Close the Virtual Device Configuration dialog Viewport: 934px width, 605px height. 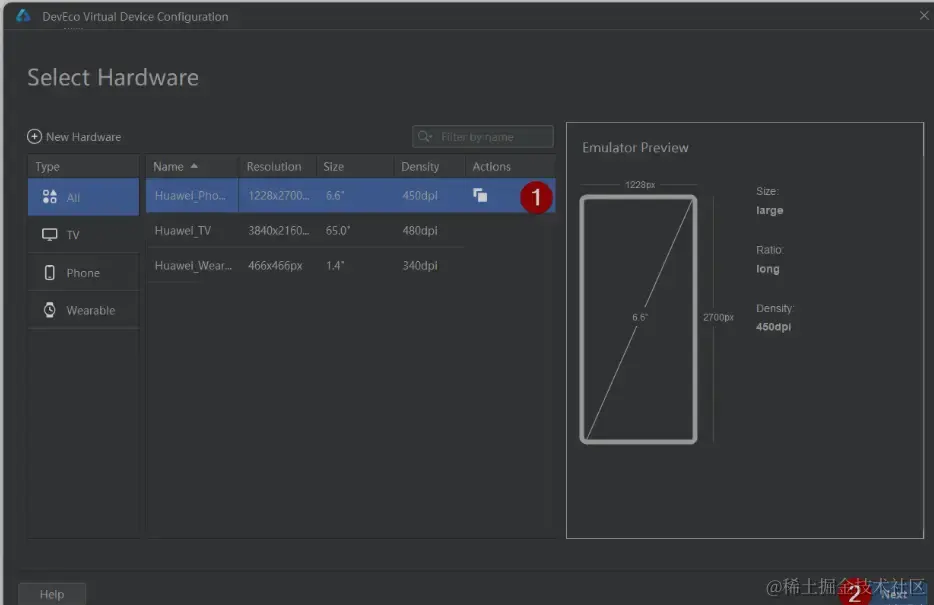click(924, 15)
